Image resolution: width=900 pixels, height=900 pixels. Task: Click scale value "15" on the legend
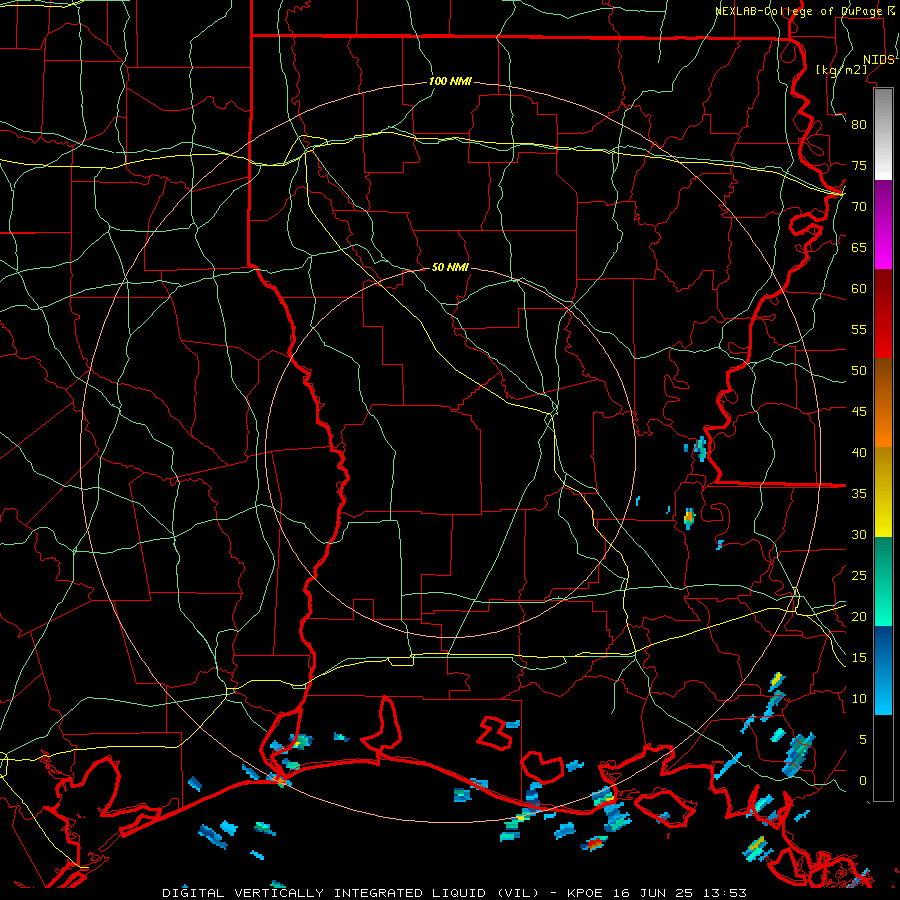859,658
